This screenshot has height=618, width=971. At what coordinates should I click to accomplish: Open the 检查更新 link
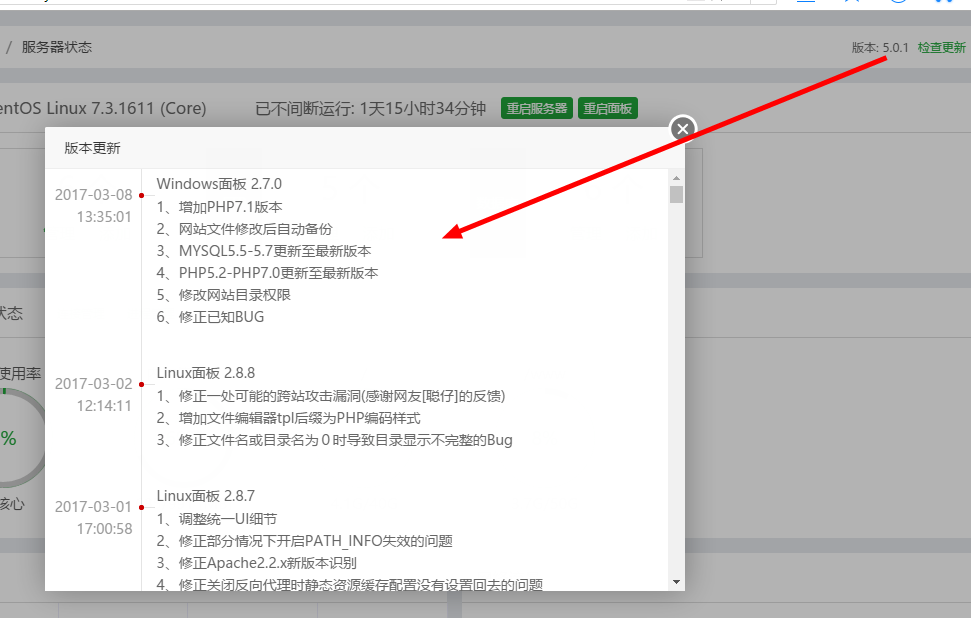pyautogui.click(x=941, y=48)
